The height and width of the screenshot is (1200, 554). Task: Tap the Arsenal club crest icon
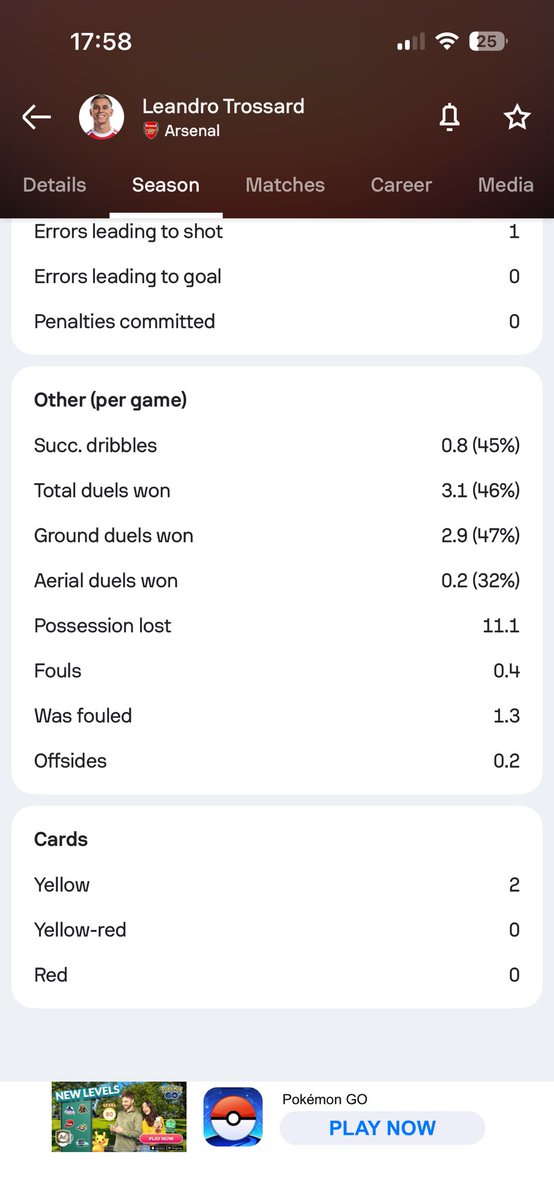(x=151, y=131)
